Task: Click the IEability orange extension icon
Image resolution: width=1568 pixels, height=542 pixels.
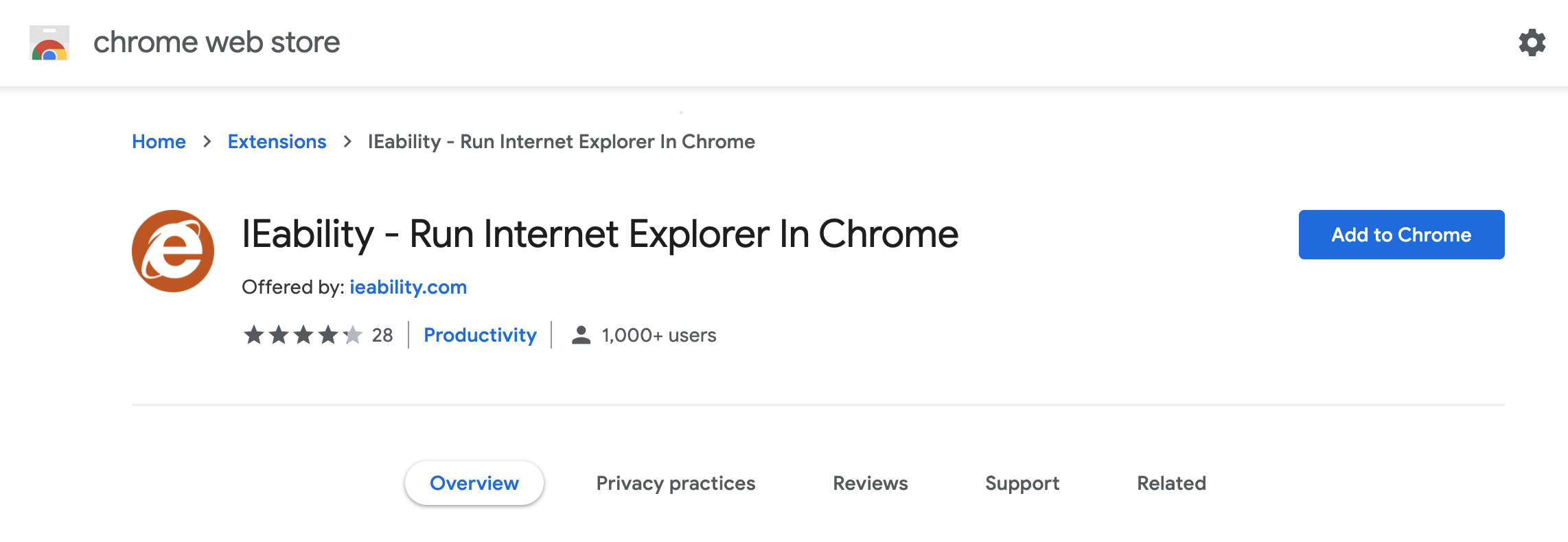Action: coord(173,251)
